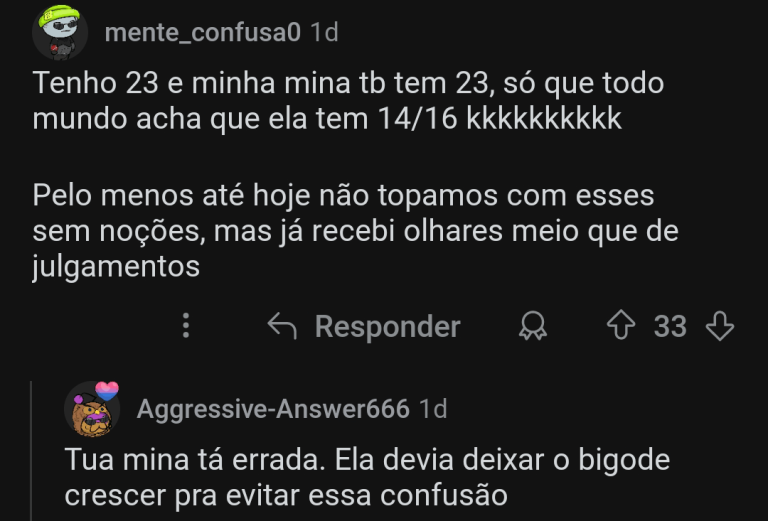Click the 'kkkkkkkkkk' laughter text
Screen dimensions: 768x521
pos(544,119)
